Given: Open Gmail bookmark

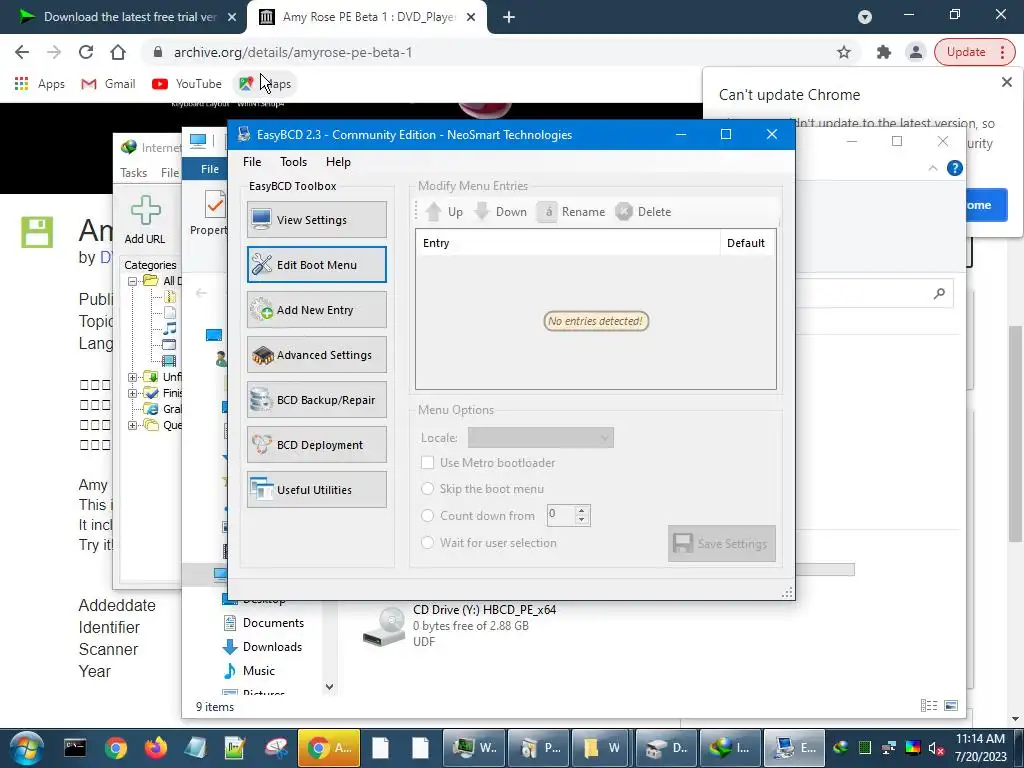Looking at the screenshot, I should (x=108, y=84).
